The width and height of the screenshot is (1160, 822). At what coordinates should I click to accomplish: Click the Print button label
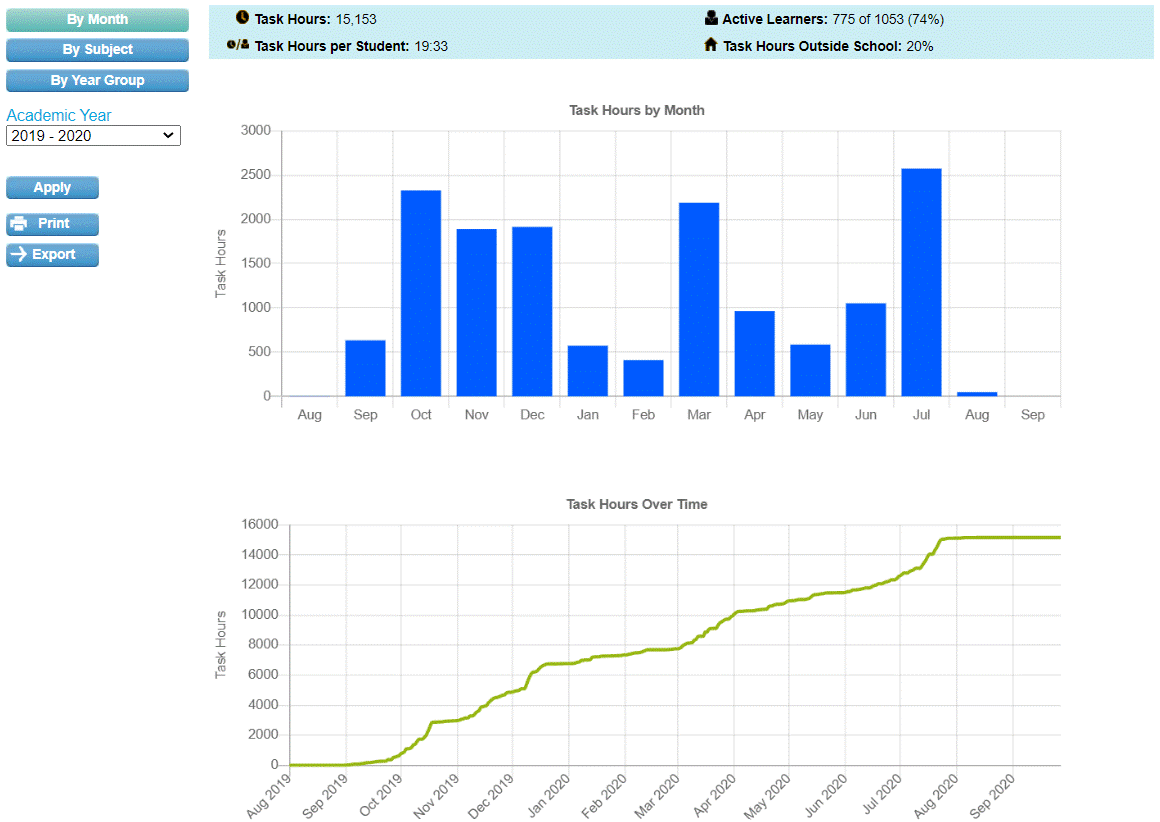(x=54, y=224)
